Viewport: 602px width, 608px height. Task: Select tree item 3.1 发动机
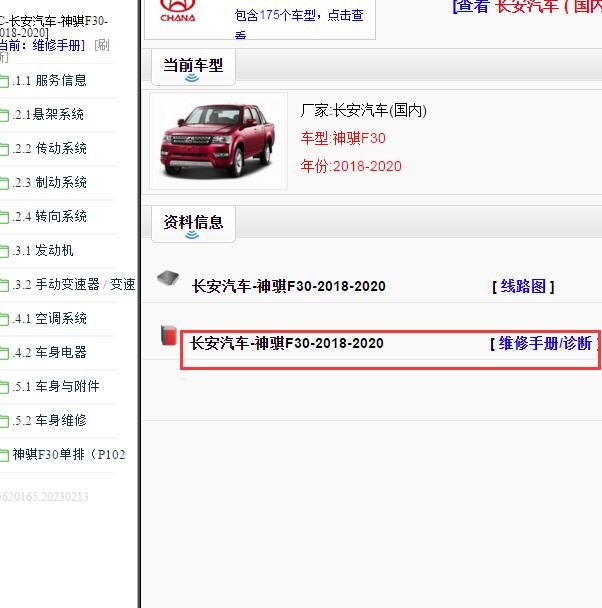pos(43,250)
